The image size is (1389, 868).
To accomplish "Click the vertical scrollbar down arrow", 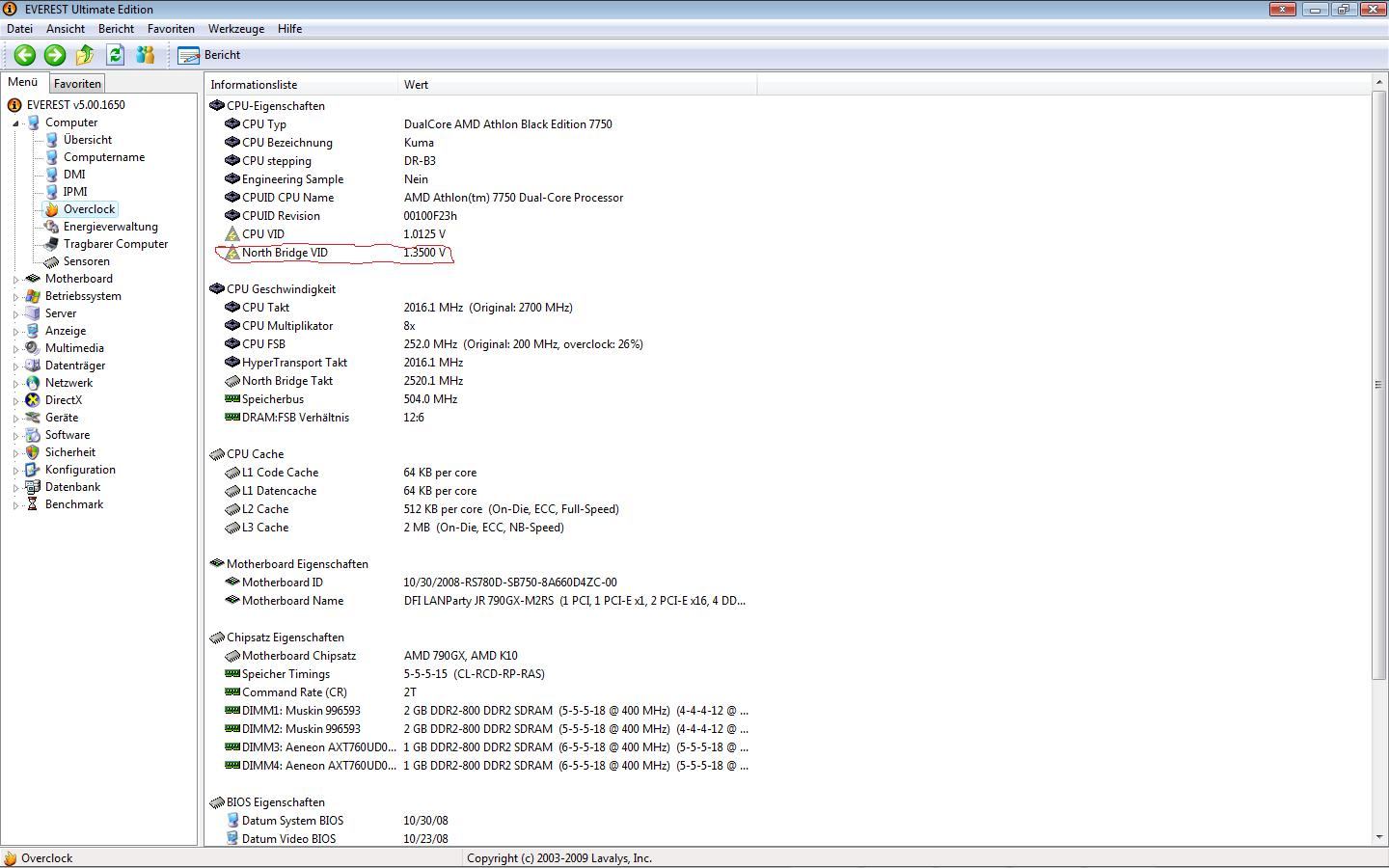I will [1378, 838].
